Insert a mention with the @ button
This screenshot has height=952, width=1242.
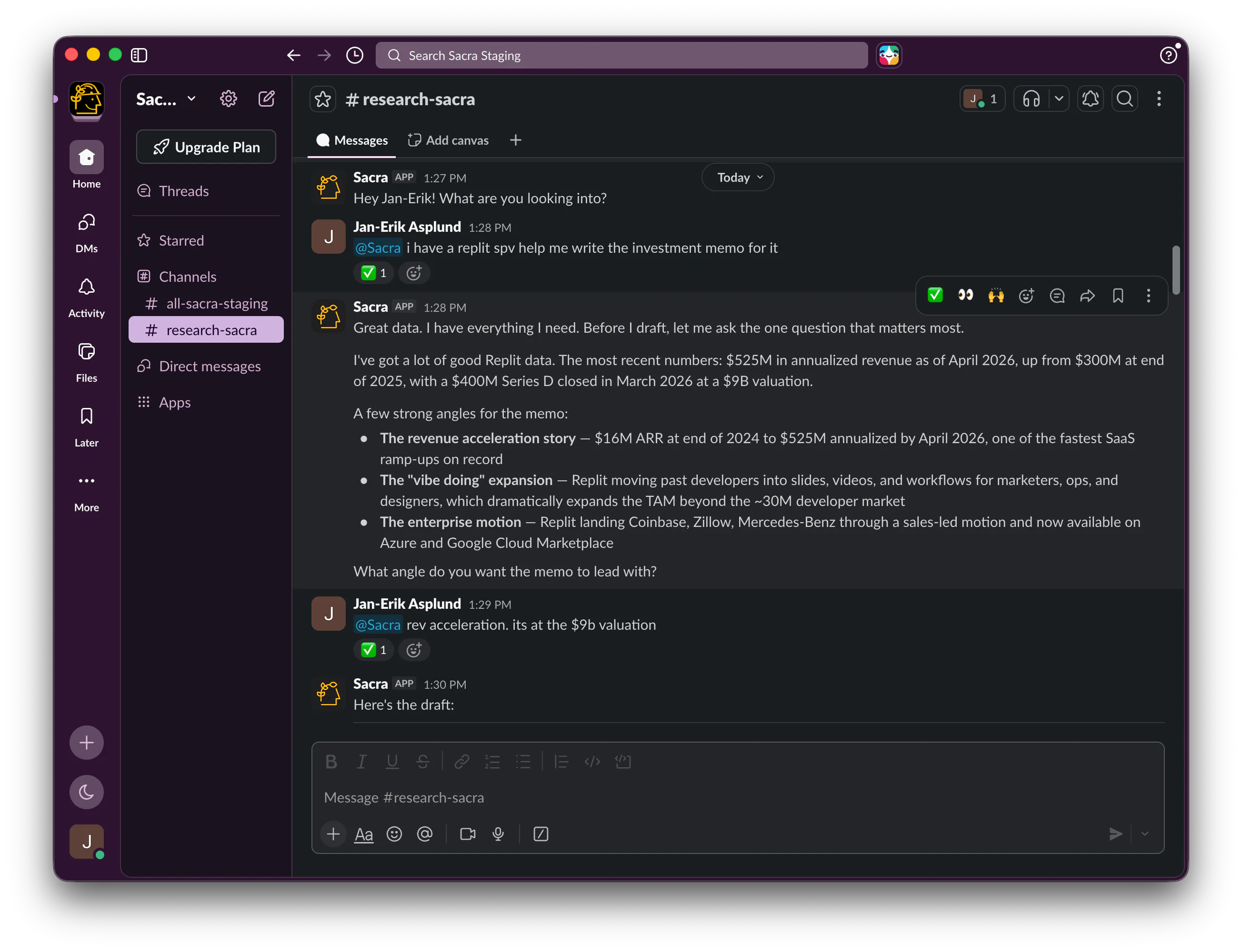425,834
